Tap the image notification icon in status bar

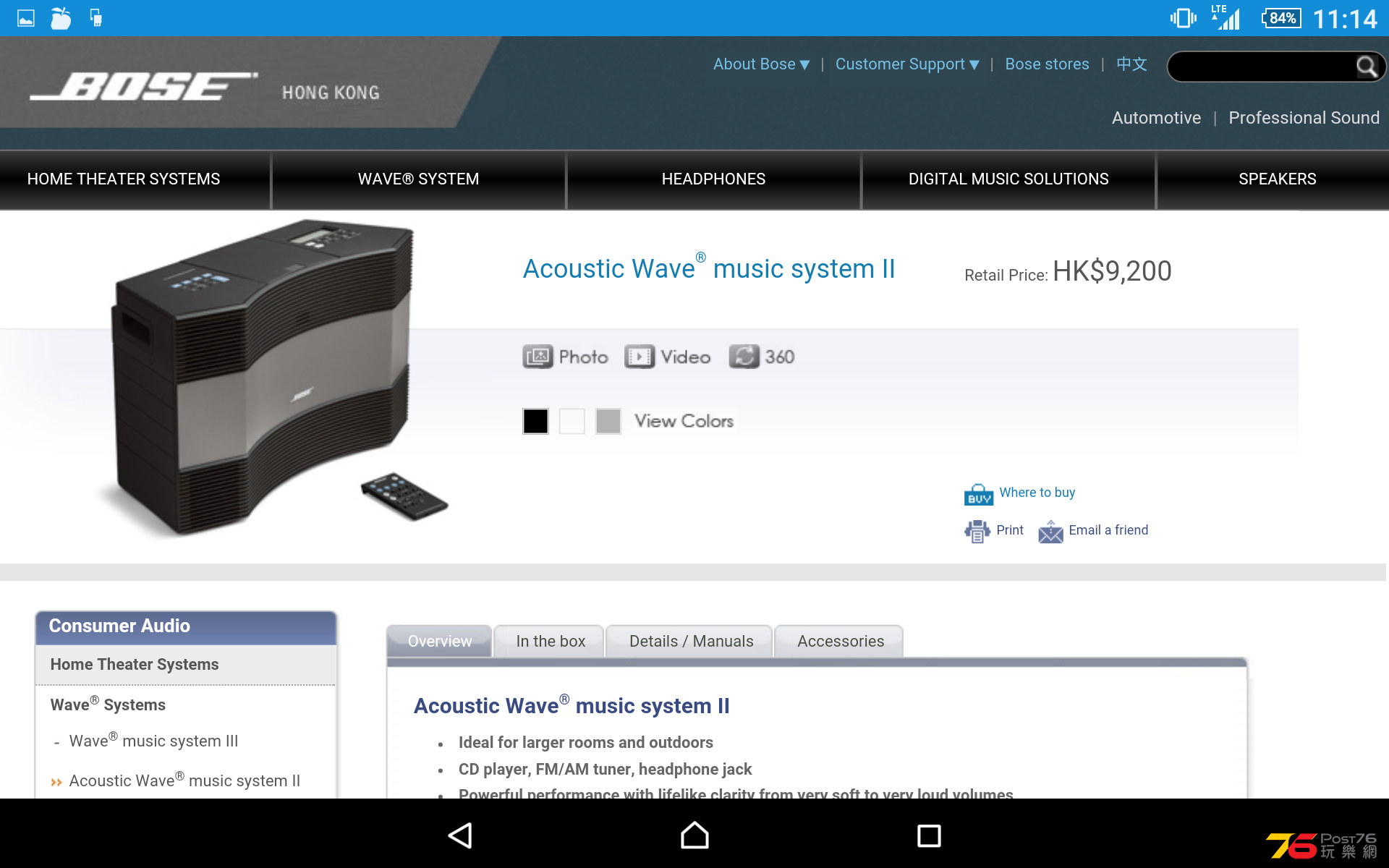pyautogui.click(x=26, y=18)
